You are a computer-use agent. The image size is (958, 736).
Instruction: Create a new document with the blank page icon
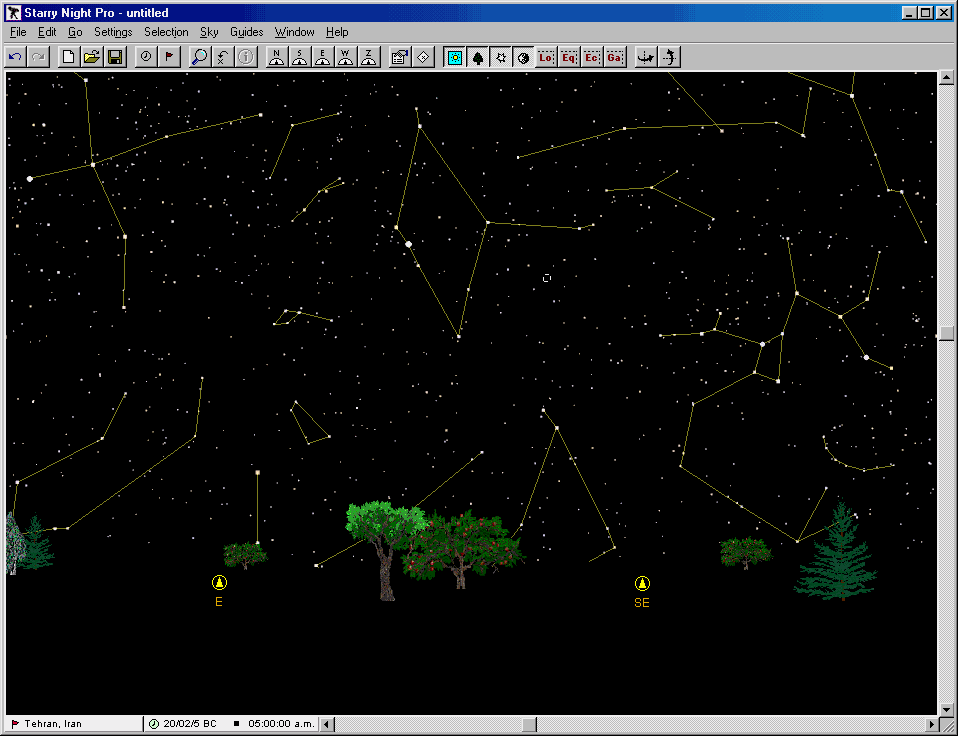click(68, 57)
